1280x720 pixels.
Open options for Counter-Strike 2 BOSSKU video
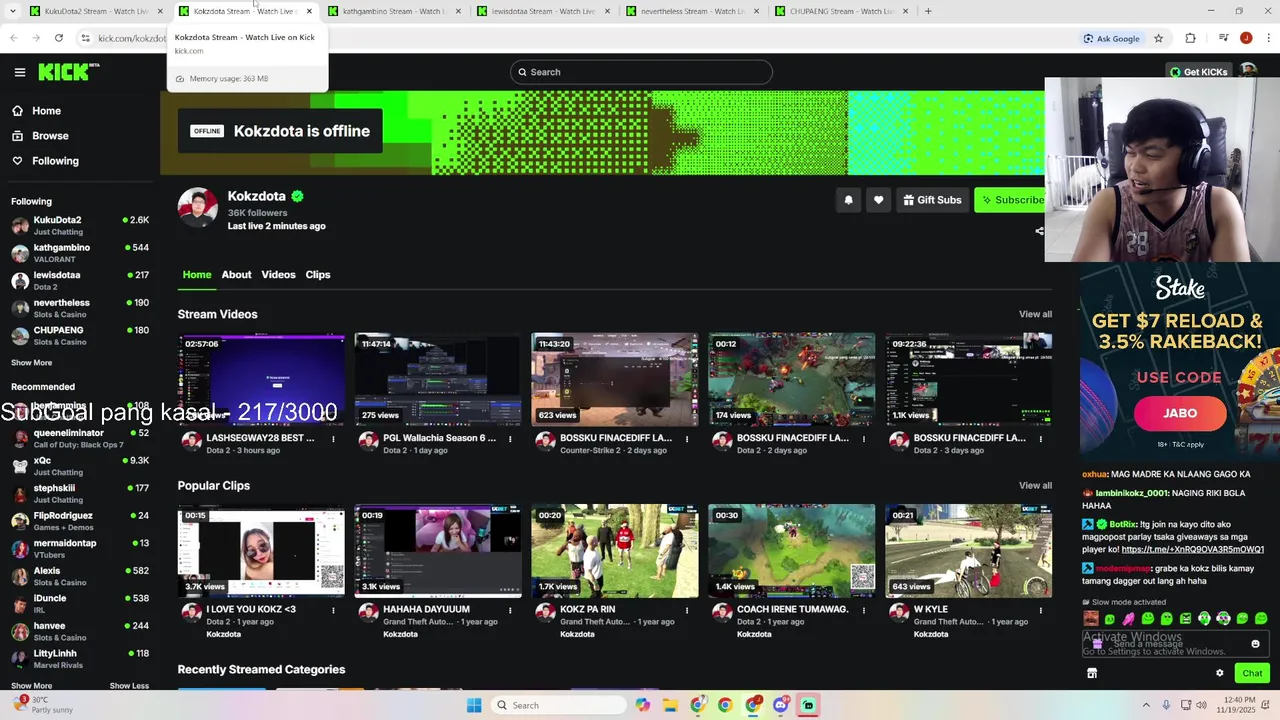[687, 439]
